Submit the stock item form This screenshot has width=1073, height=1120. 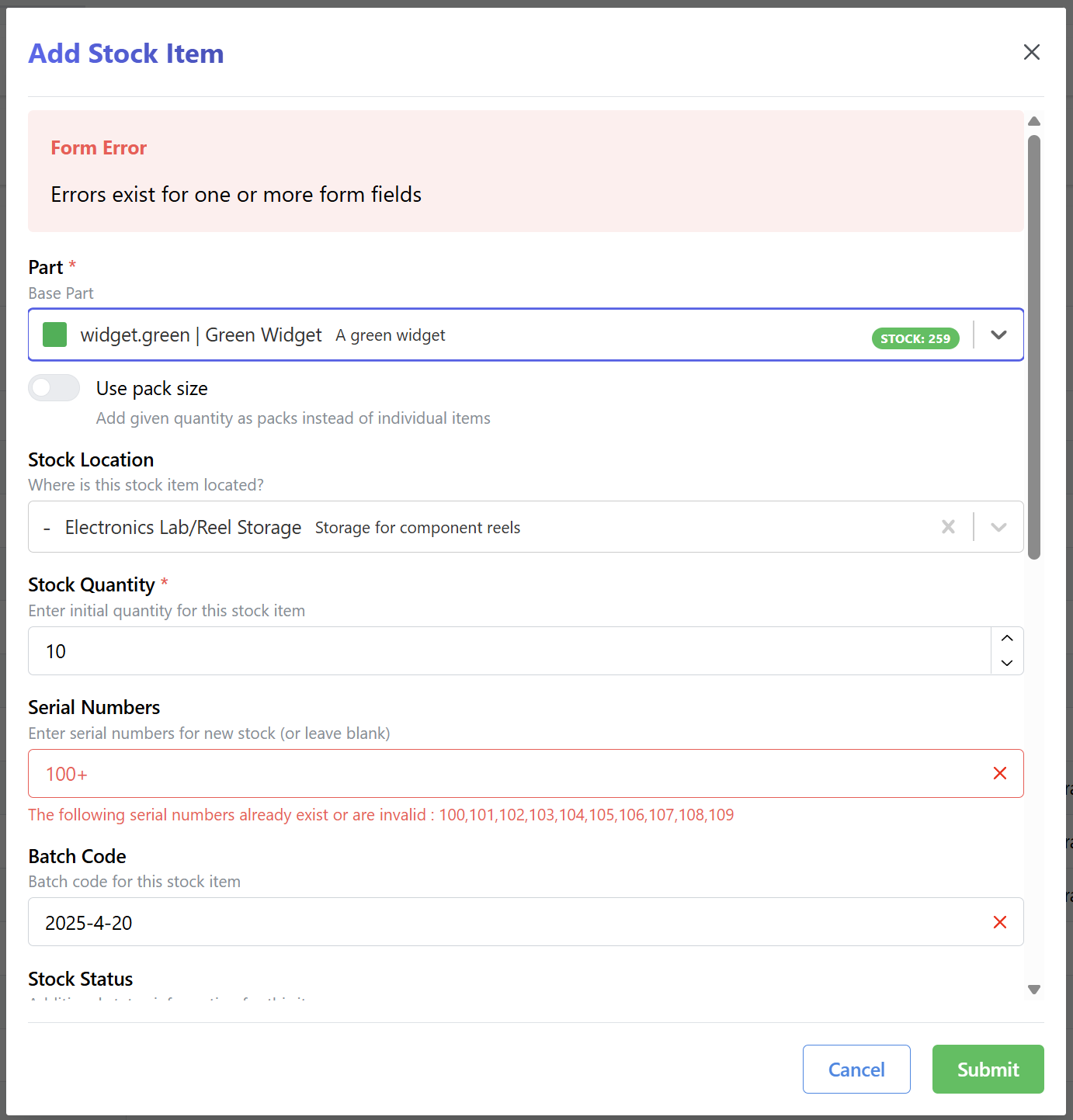coord(988,1069)
